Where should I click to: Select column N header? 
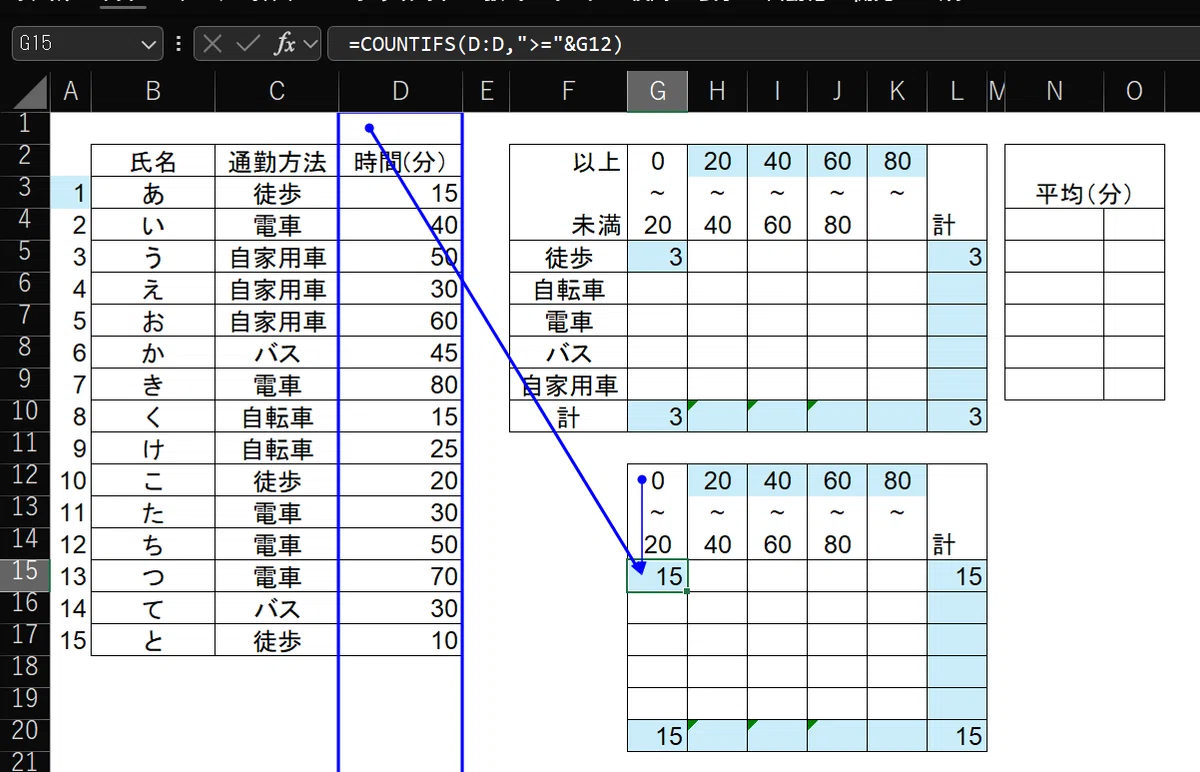(x=1054, y=92)
